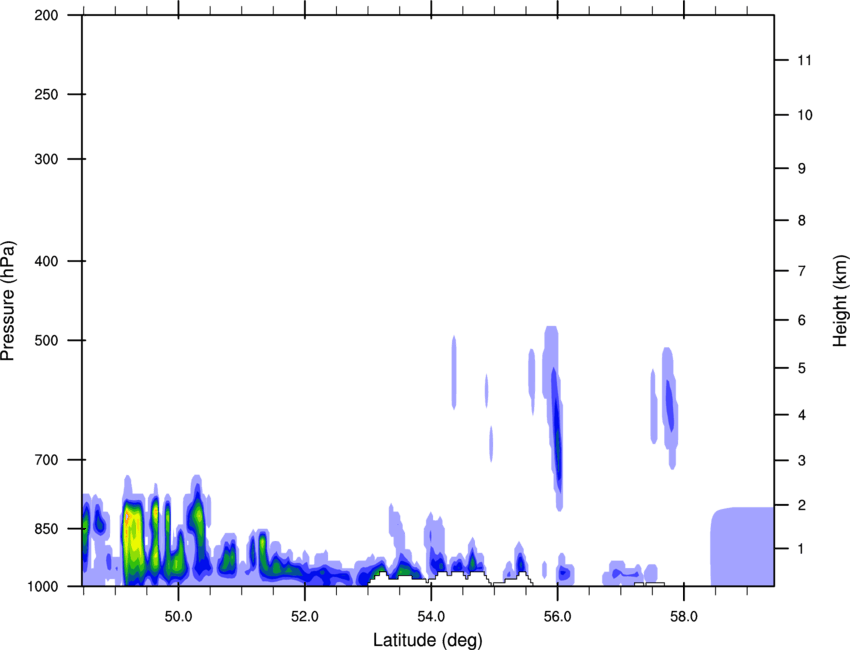Click the 56.0 latitude label

click(557, 617)
